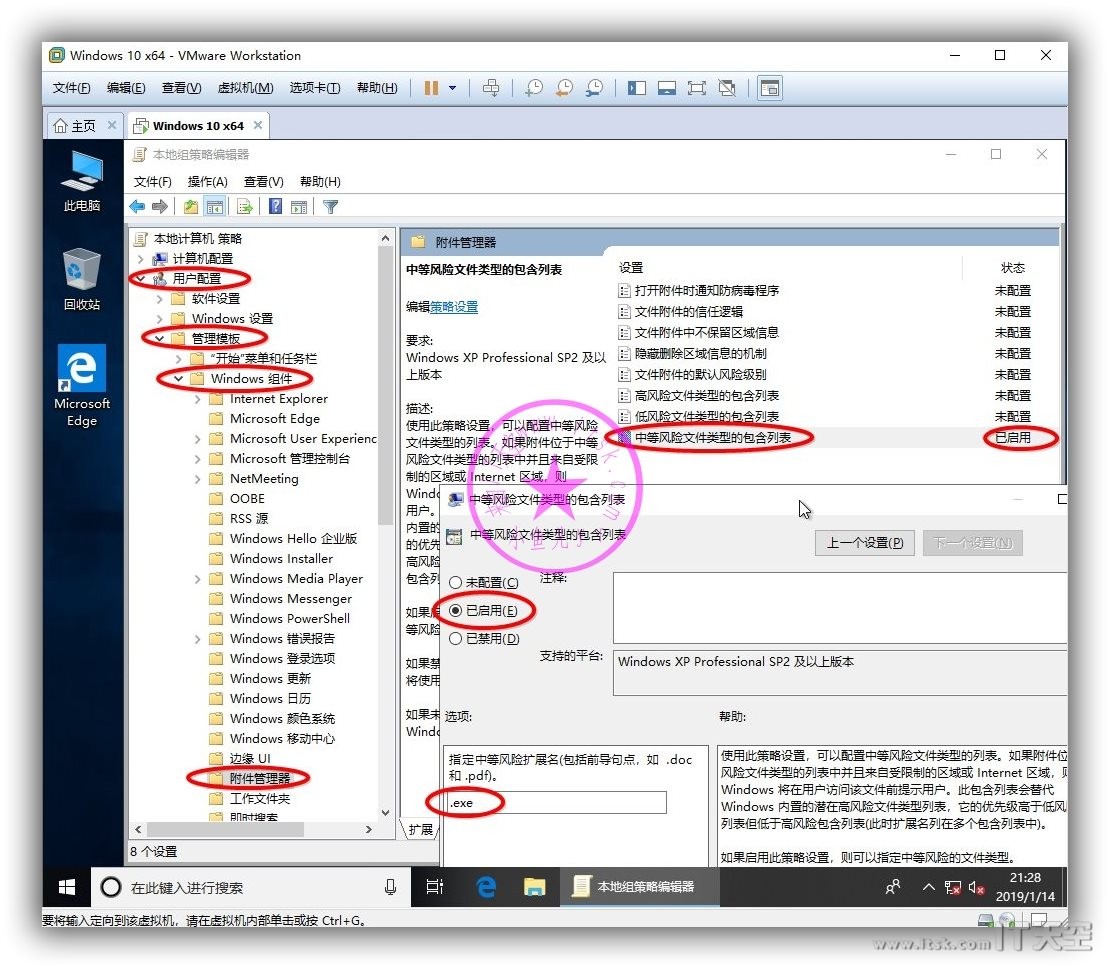Click the filter funnel toolbar icon
The height and width of the screenshot is (969, 1110).
[x=331, y=207]
